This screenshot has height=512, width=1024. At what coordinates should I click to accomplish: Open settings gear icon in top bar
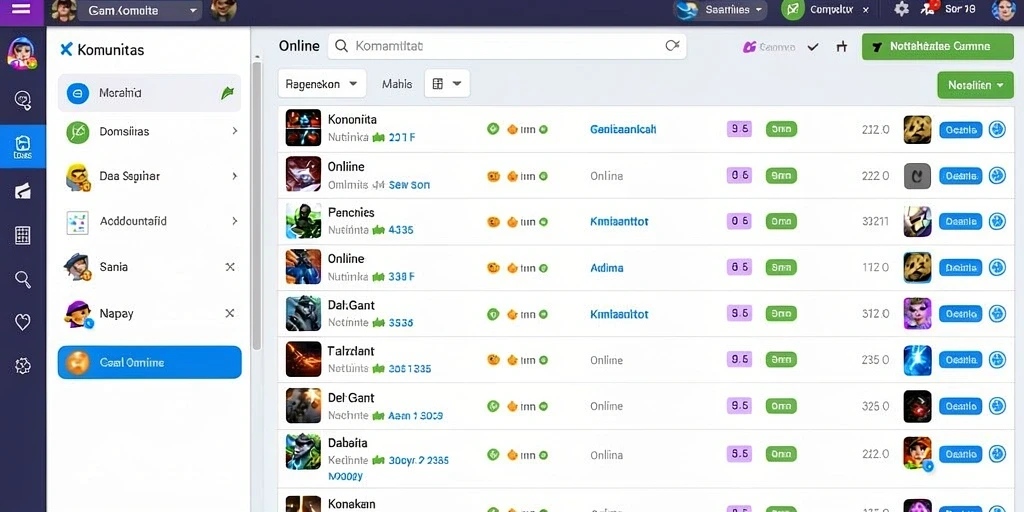901,9
